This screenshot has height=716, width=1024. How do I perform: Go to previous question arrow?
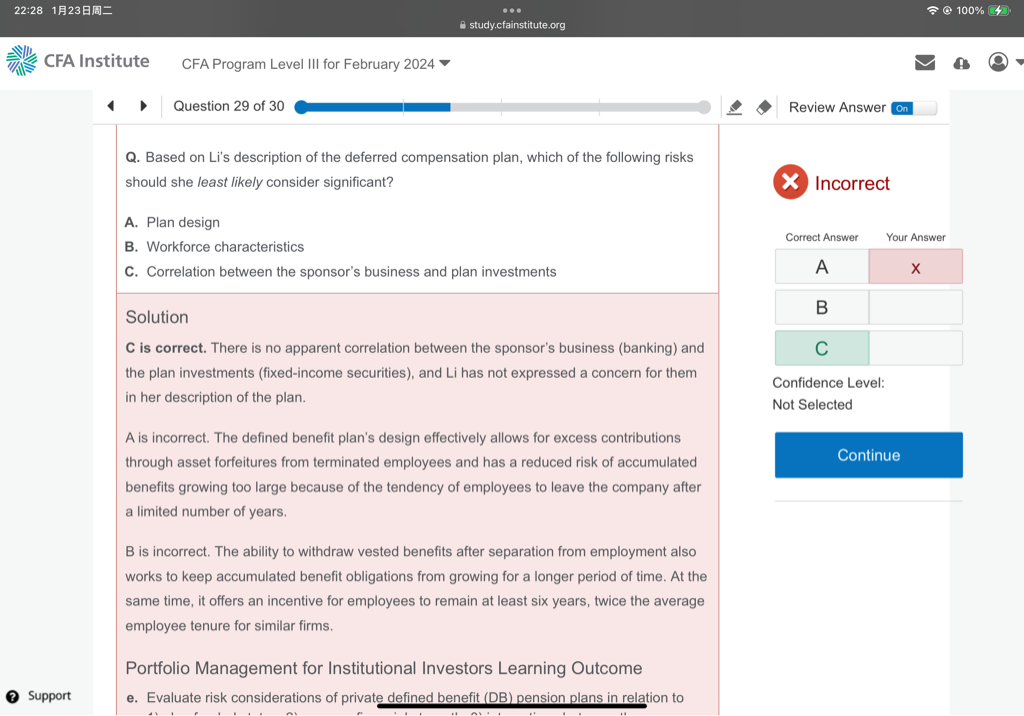111,106
